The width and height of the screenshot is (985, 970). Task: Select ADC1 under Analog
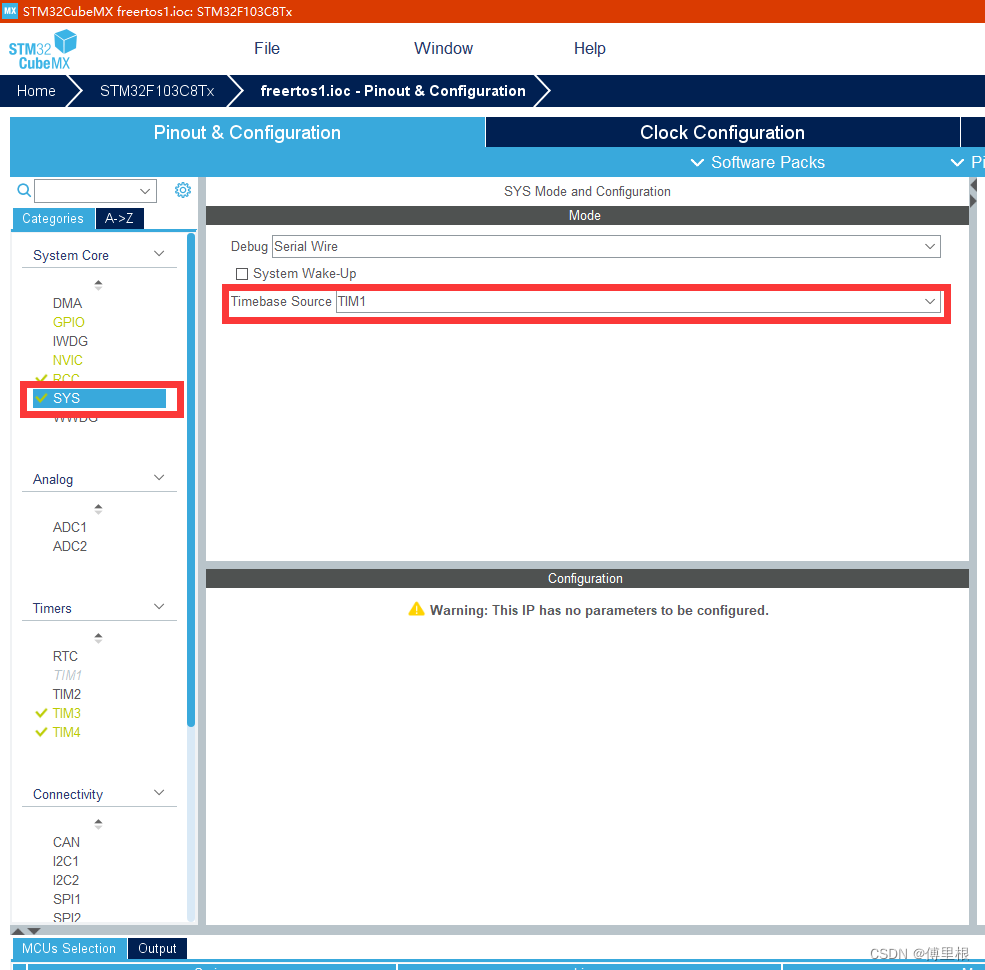point(70,527)
